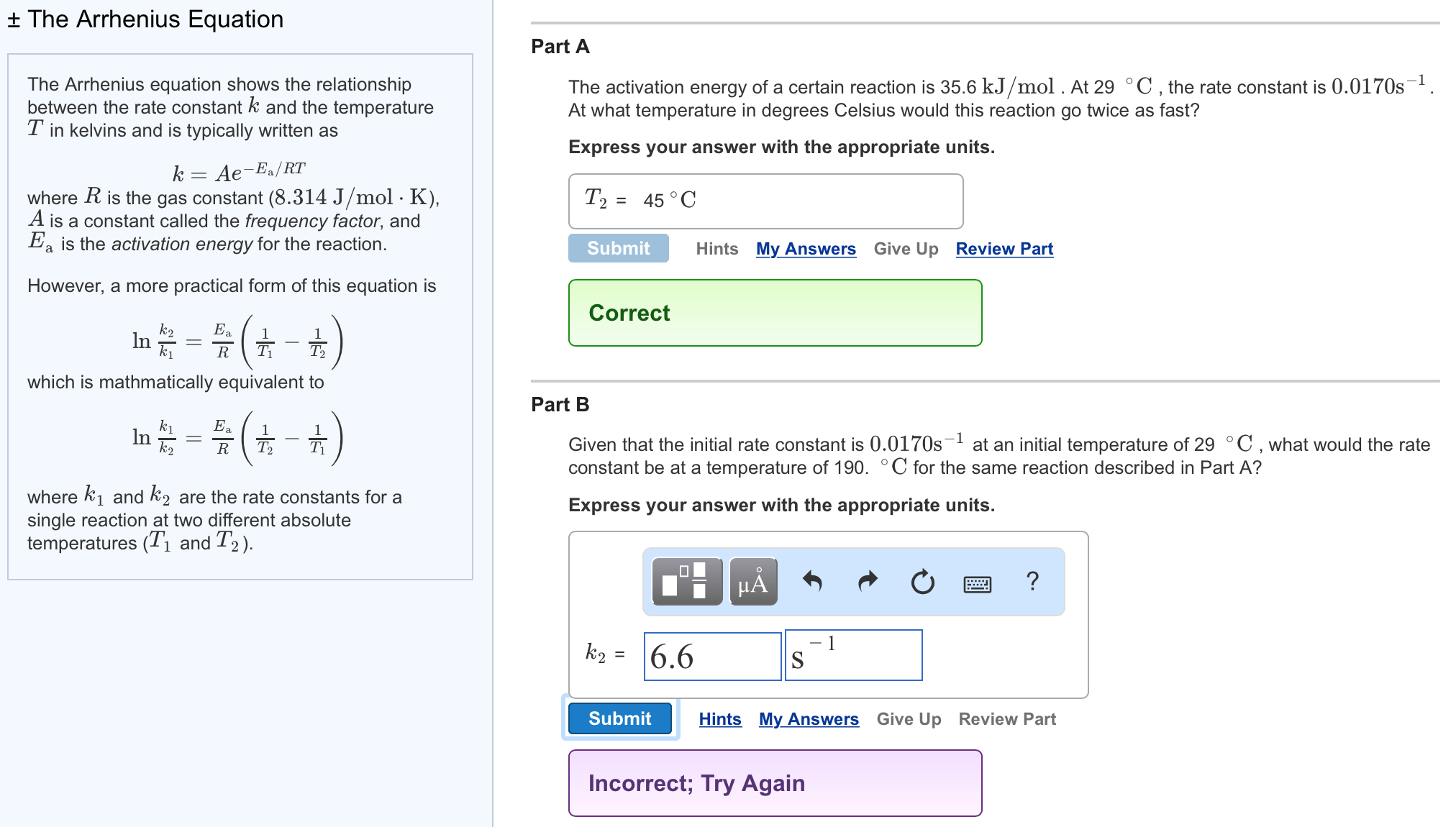Screen dimensions: 1456x827
Task: Reset the answer using the circular reset icon
Action: click(x=922, y=582)
